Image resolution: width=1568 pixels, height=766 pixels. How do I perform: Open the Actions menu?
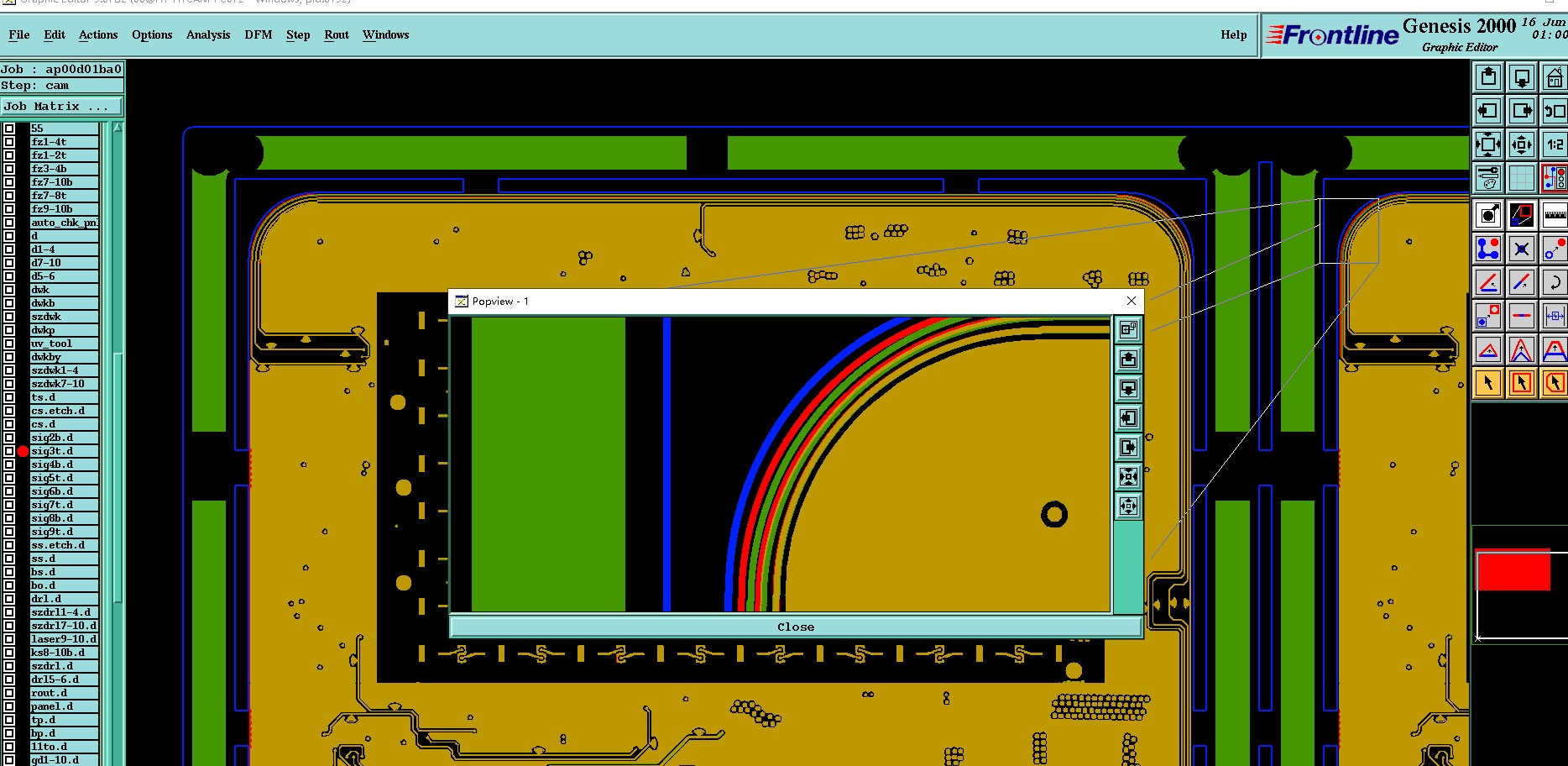click(x=98, y=34)
